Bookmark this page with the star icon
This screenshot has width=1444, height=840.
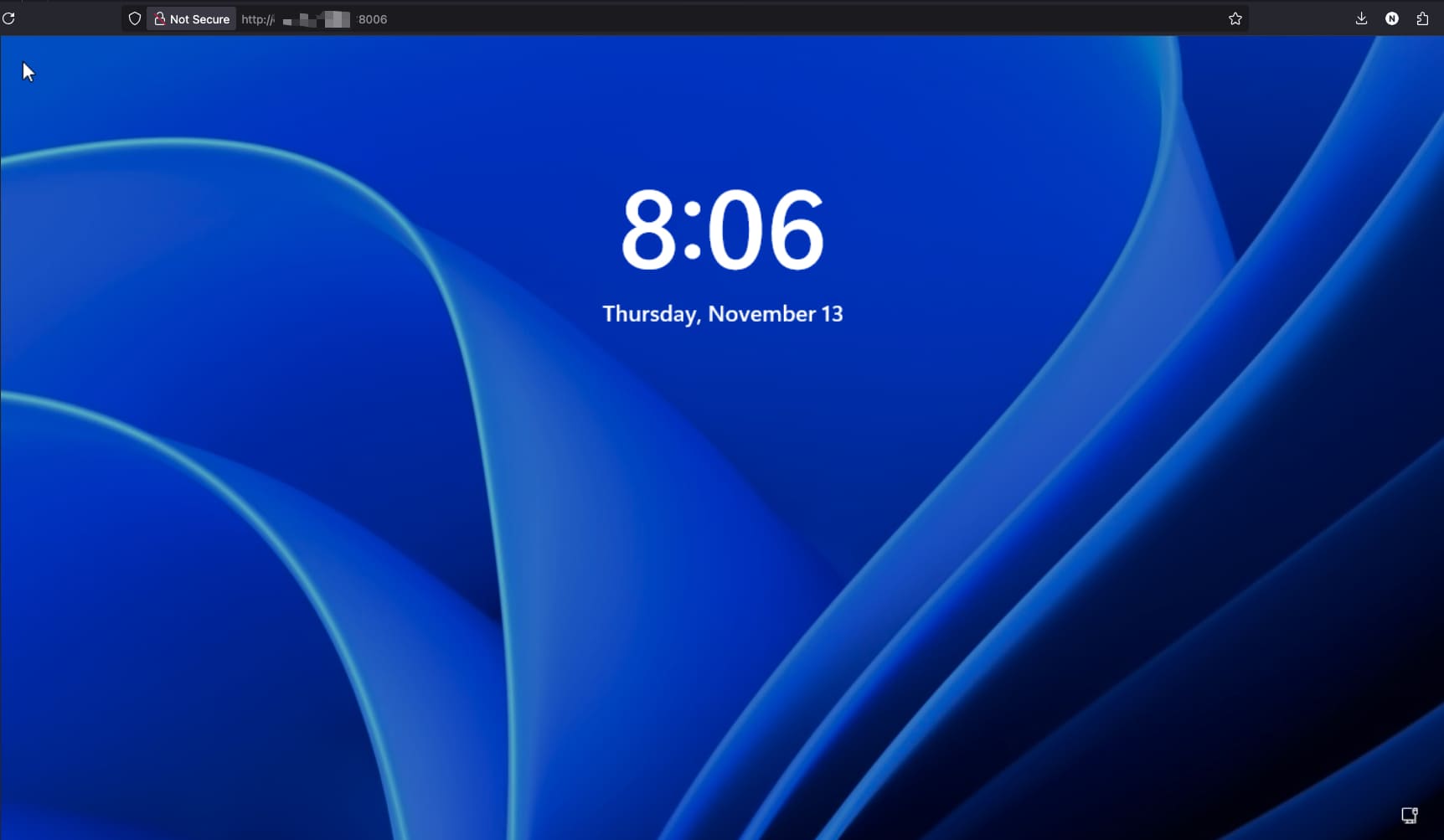coord(1235,18)
